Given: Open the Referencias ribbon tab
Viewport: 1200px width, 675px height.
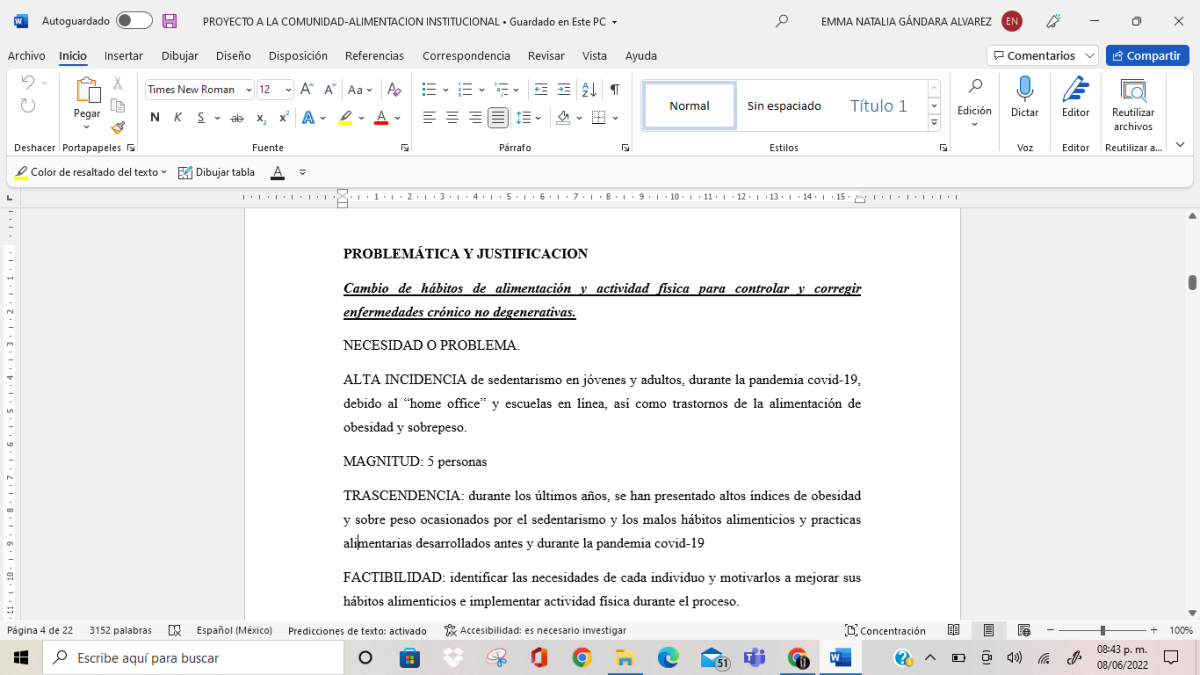Looking at the screenshot, I should [x=374, y=56].
